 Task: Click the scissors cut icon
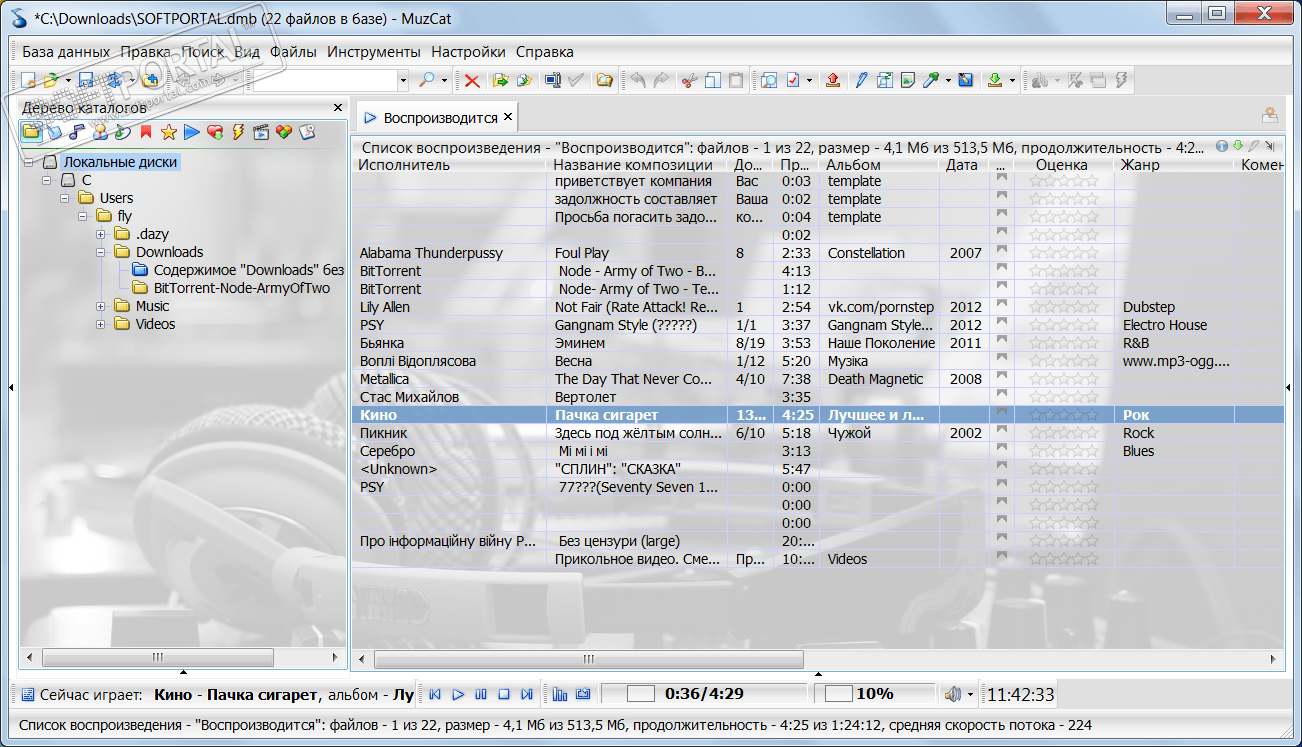pyautogui.click(x=688, y=80)
